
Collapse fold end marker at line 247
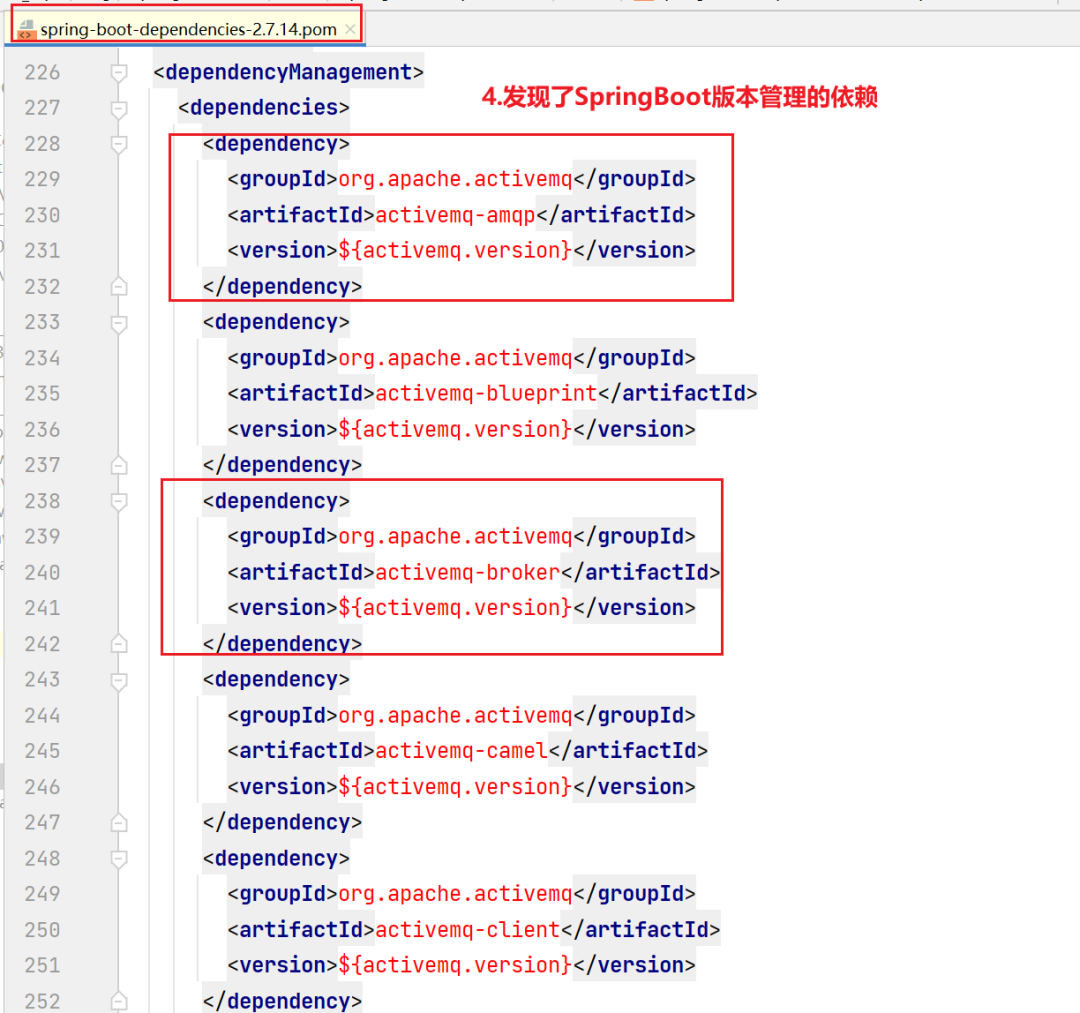click(119, 822)
